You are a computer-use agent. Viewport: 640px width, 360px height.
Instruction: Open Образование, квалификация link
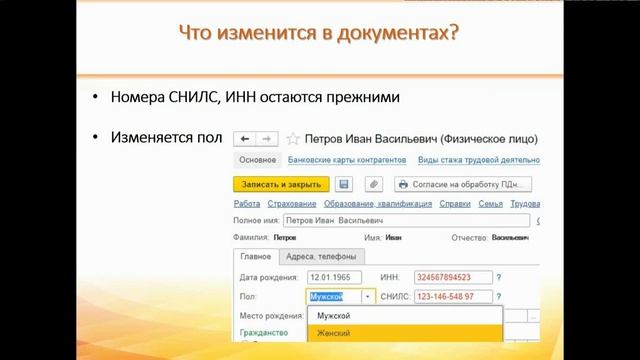[x=378, y=204]
